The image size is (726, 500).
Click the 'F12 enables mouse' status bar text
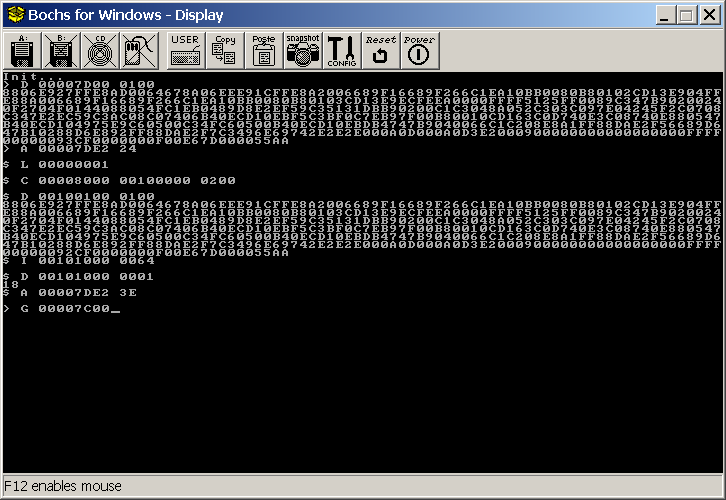[x=63, y=486]
